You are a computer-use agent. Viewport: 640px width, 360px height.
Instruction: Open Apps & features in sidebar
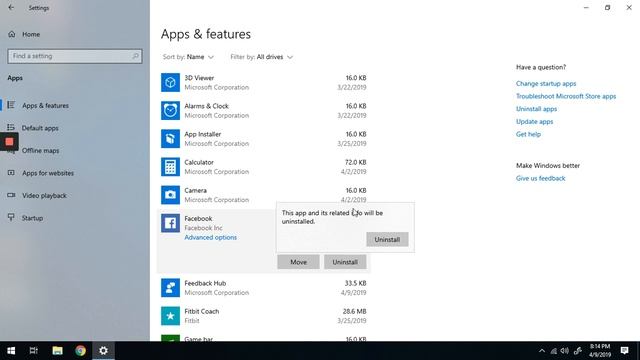45,105
